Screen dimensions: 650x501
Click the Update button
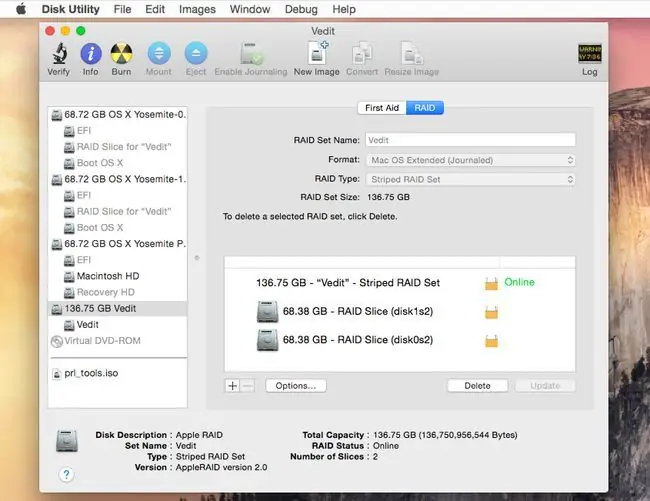coord(545,386)
